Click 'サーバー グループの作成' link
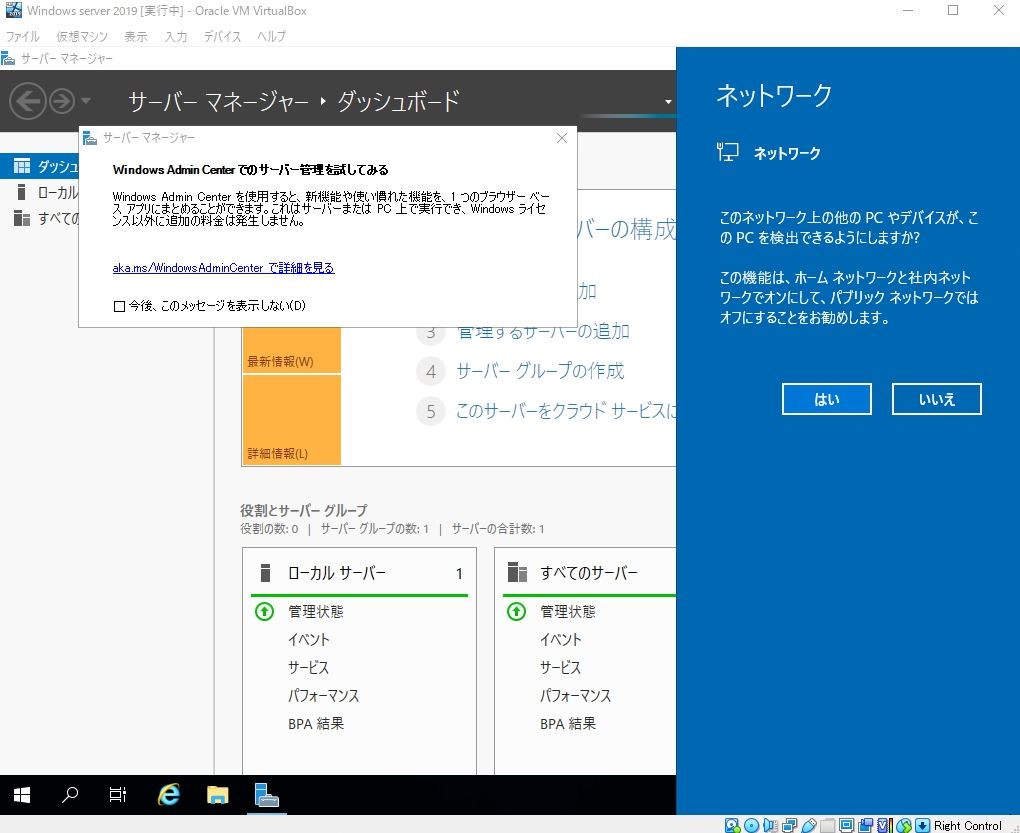Image resolution: width=1020 pixels, height=833 pixels. 540,371
